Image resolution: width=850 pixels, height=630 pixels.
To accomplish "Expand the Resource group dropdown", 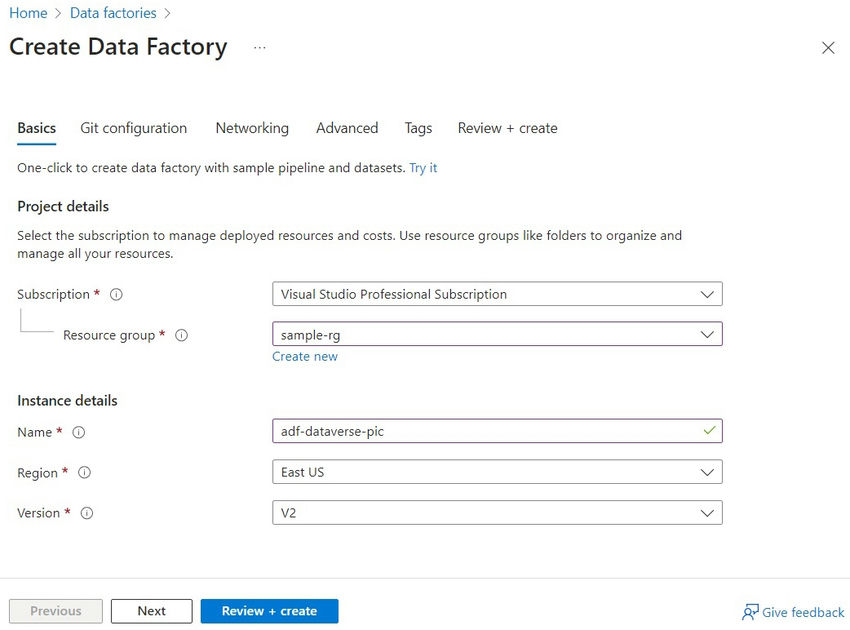I will [x=497, y=334].
